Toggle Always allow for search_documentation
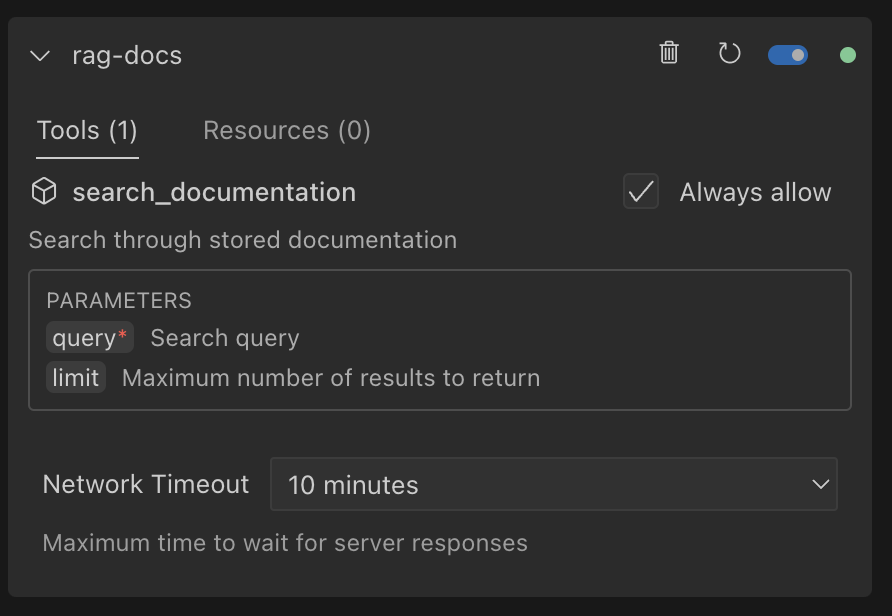 [x=641, y=192]
